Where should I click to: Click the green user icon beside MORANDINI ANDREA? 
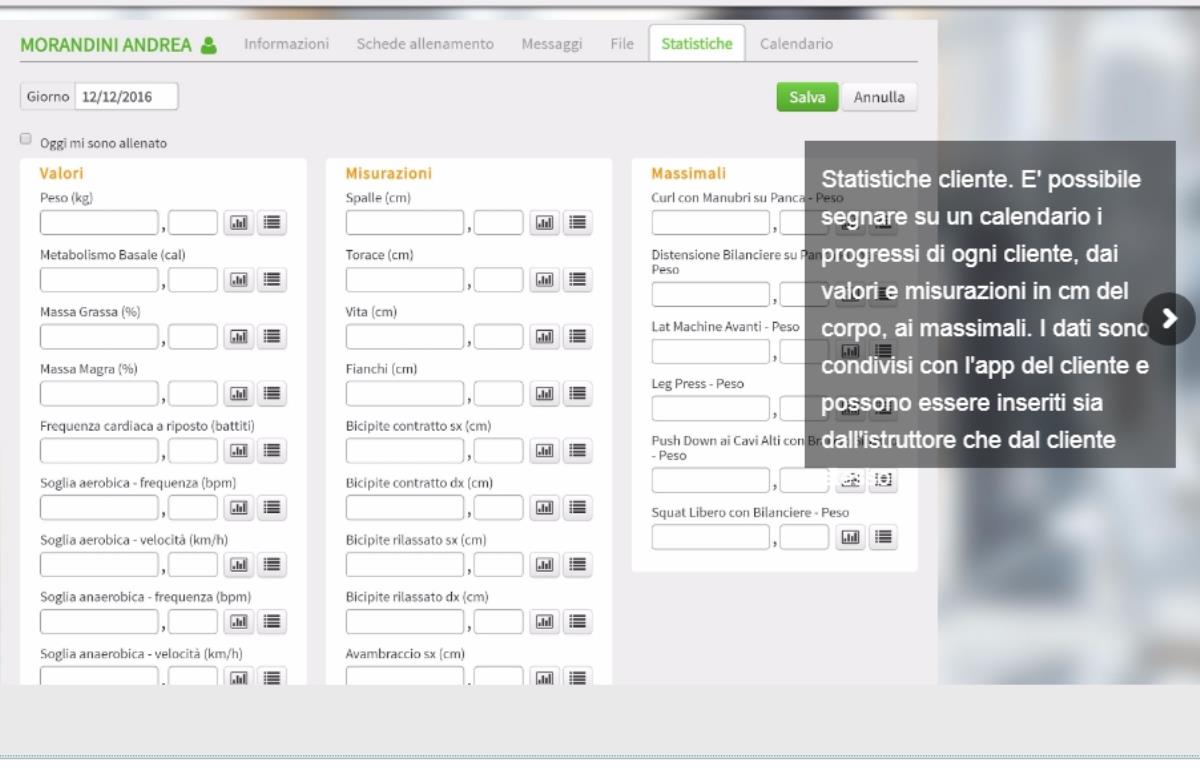click(x=208, y=45)
